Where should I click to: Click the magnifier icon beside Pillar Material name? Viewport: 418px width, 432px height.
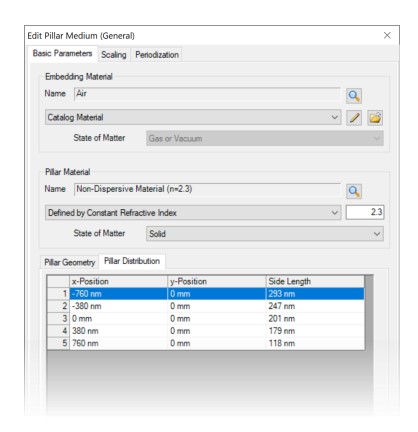click(354, 191)
